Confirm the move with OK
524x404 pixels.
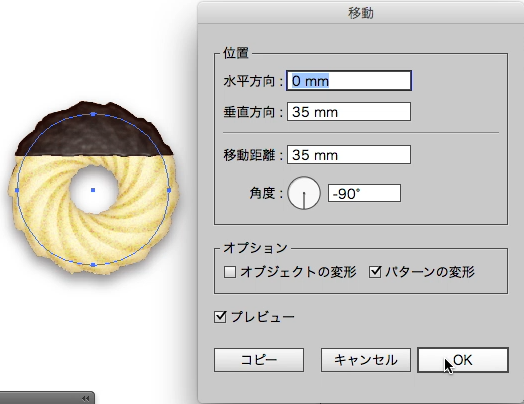(x=463, y=360)
